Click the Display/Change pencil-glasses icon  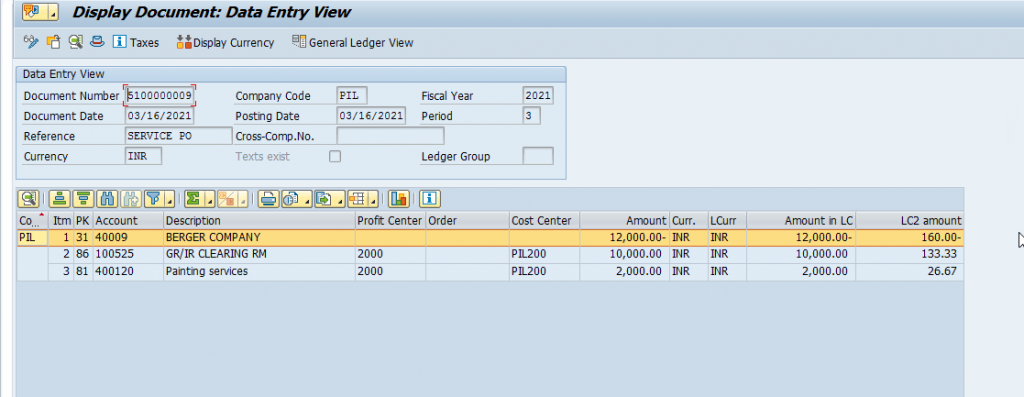(x=31, y=42)
